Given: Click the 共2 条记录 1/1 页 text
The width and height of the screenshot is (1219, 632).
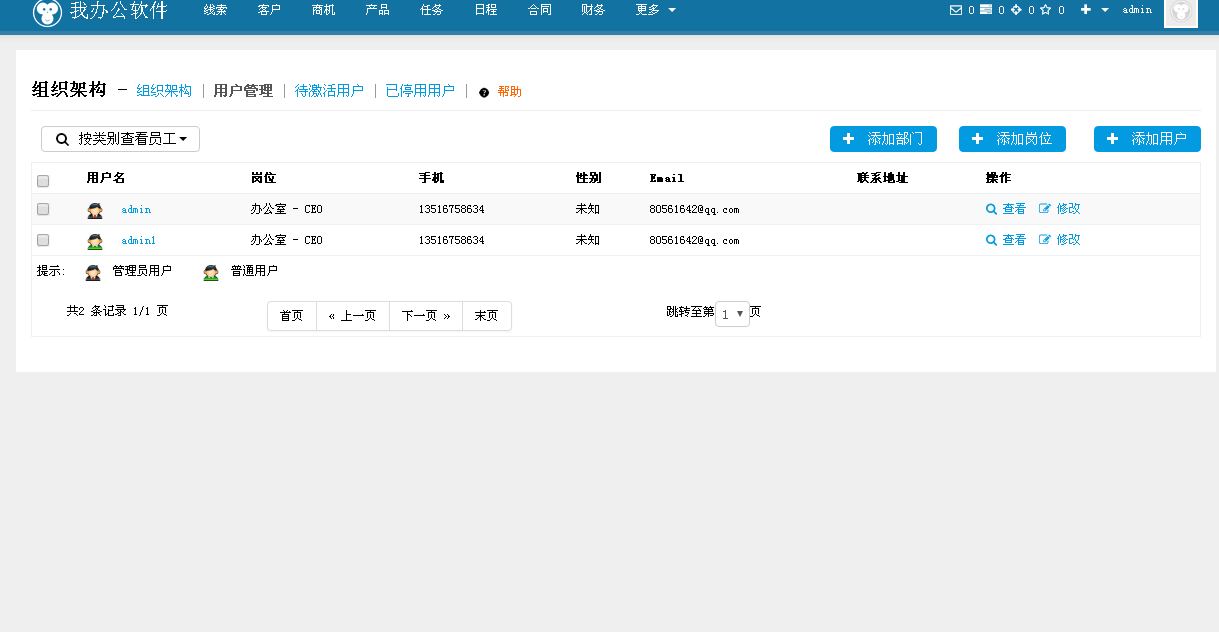Looking at the screenshot, I should 117,311.
